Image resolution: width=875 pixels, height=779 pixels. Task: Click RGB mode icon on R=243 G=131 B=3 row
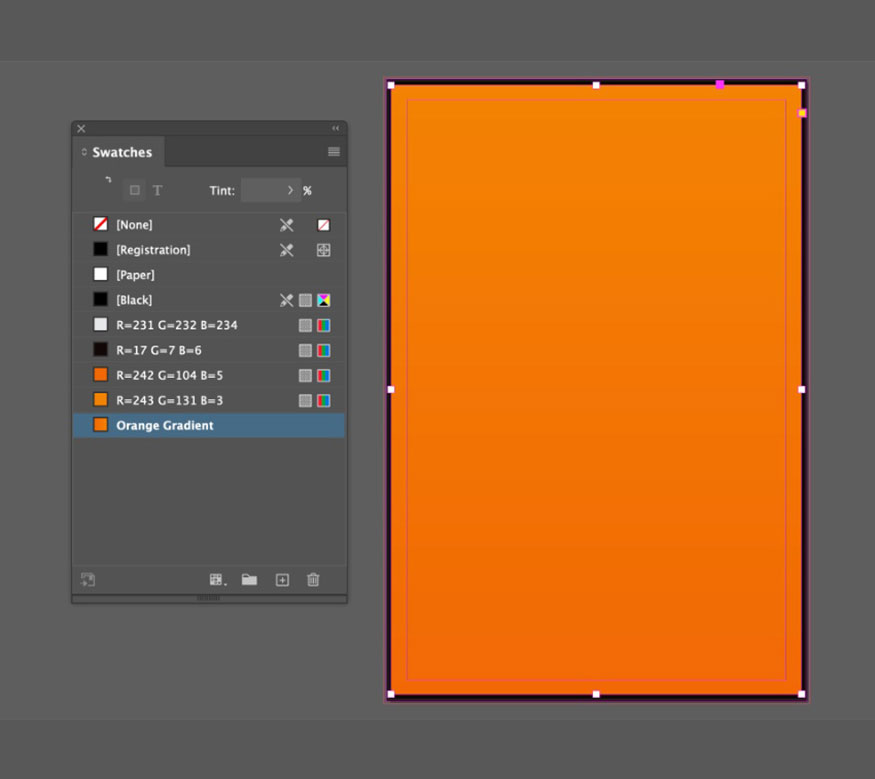tap(324, 401)
